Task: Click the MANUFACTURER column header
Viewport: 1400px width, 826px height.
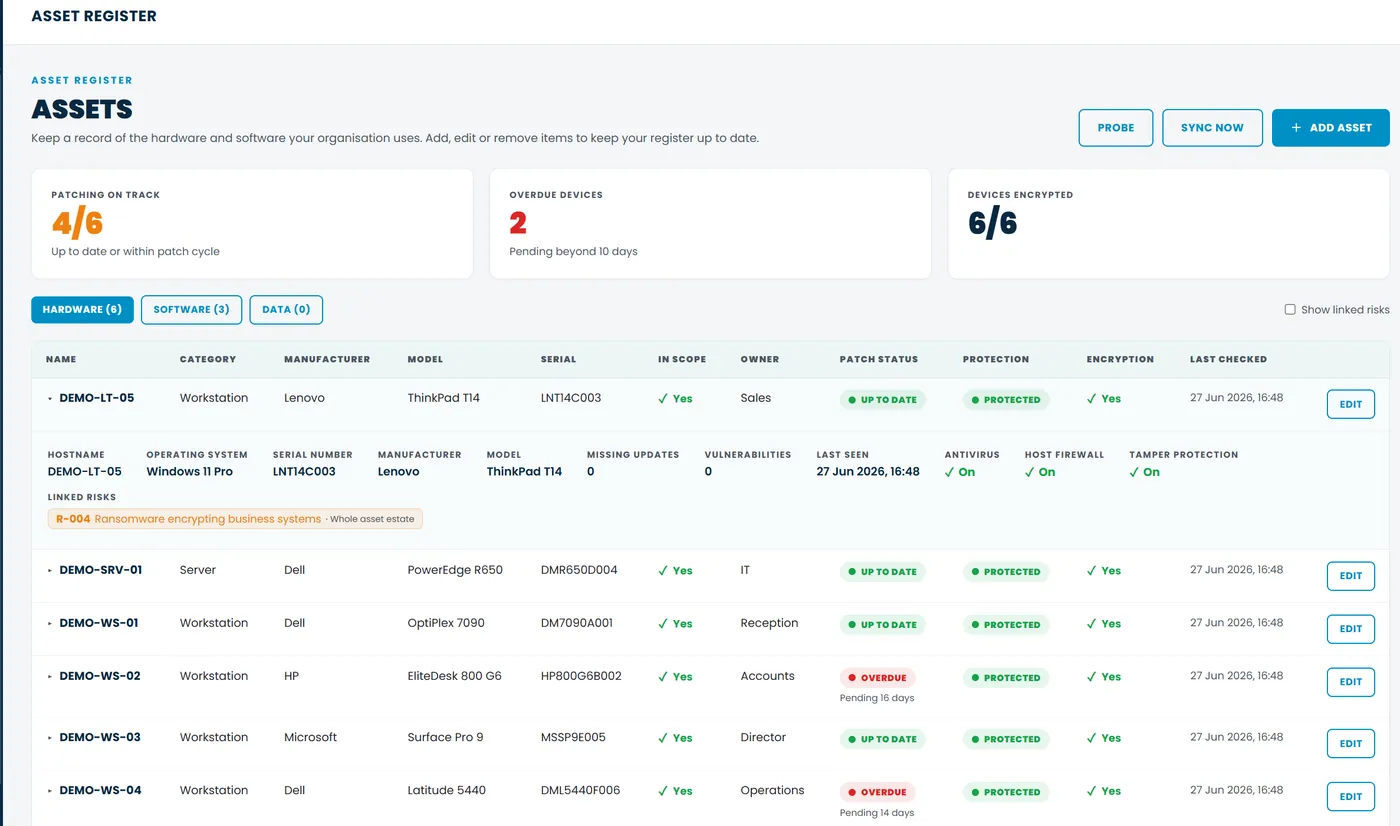Action: (327, 359)
